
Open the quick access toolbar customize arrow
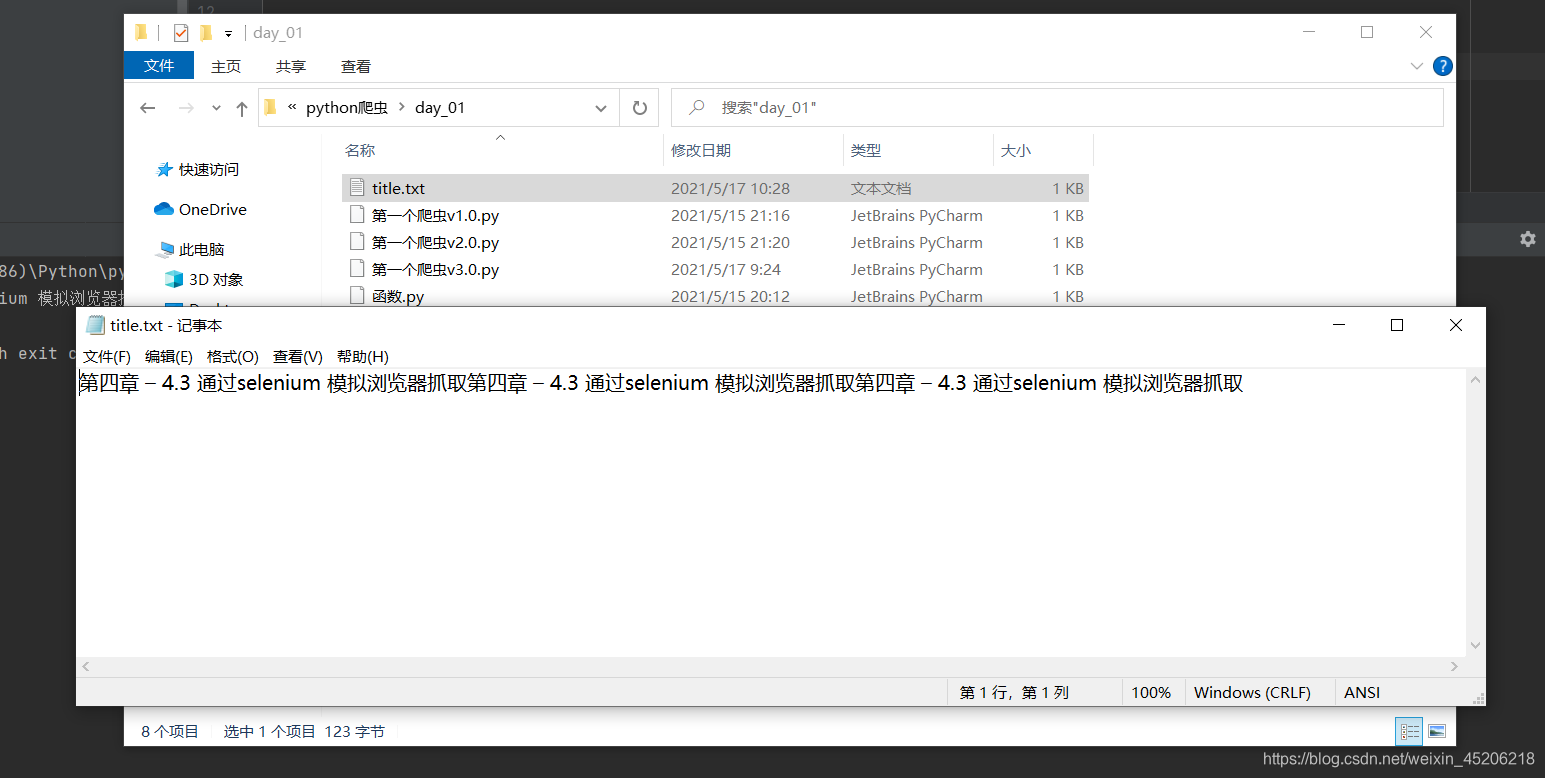(228, 33)
